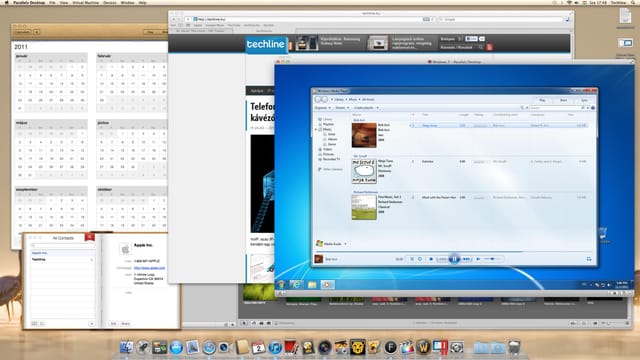Viewport: 640px width, 360px height.
Task: Pause playback in Windows Media Player
Action: tap(454, 259)
